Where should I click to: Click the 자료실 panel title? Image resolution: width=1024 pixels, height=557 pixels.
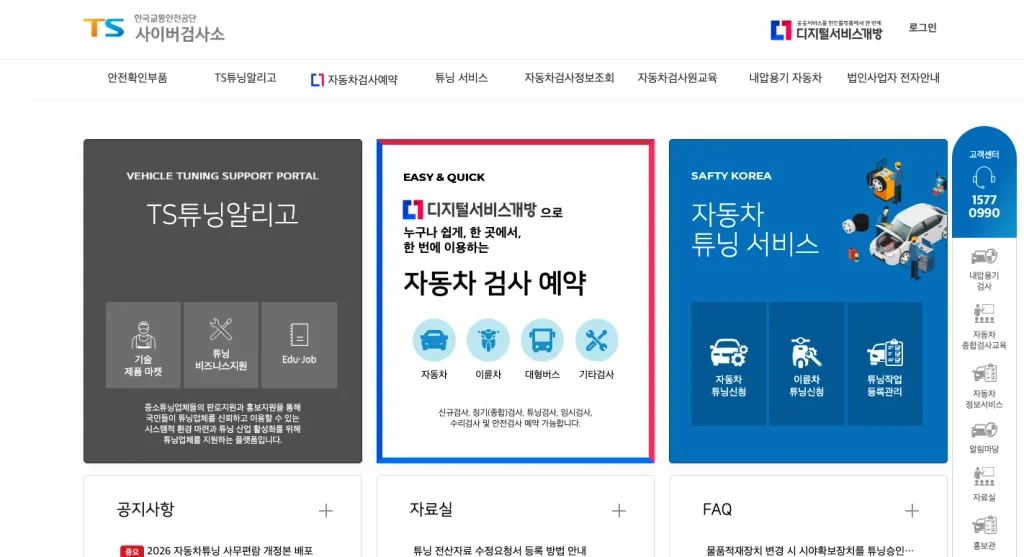pyautogui.click(x=431, y=509)
